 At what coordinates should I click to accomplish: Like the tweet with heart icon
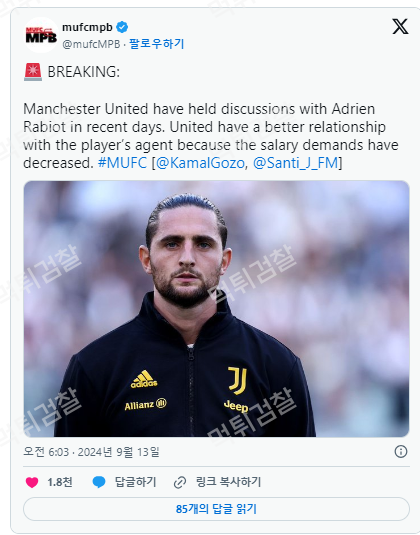[32, 482]
